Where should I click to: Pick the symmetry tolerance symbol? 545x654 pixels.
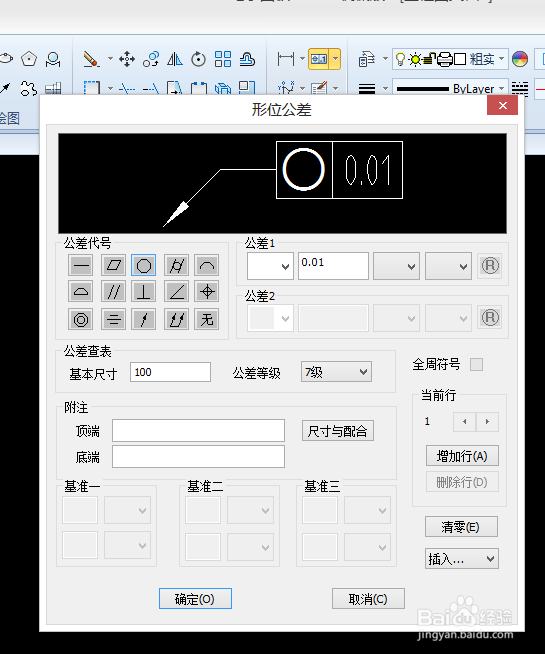pos(113,319)
